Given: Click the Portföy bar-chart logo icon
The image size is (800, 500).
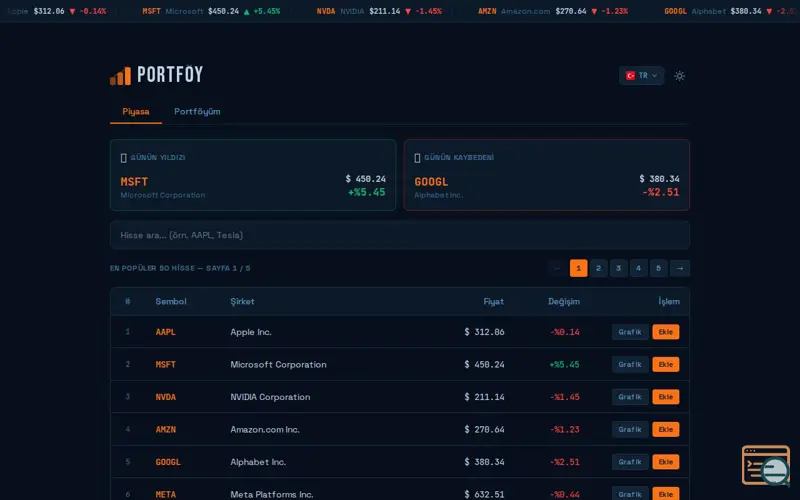Looking at the screenshot, I should pos(120,76).
